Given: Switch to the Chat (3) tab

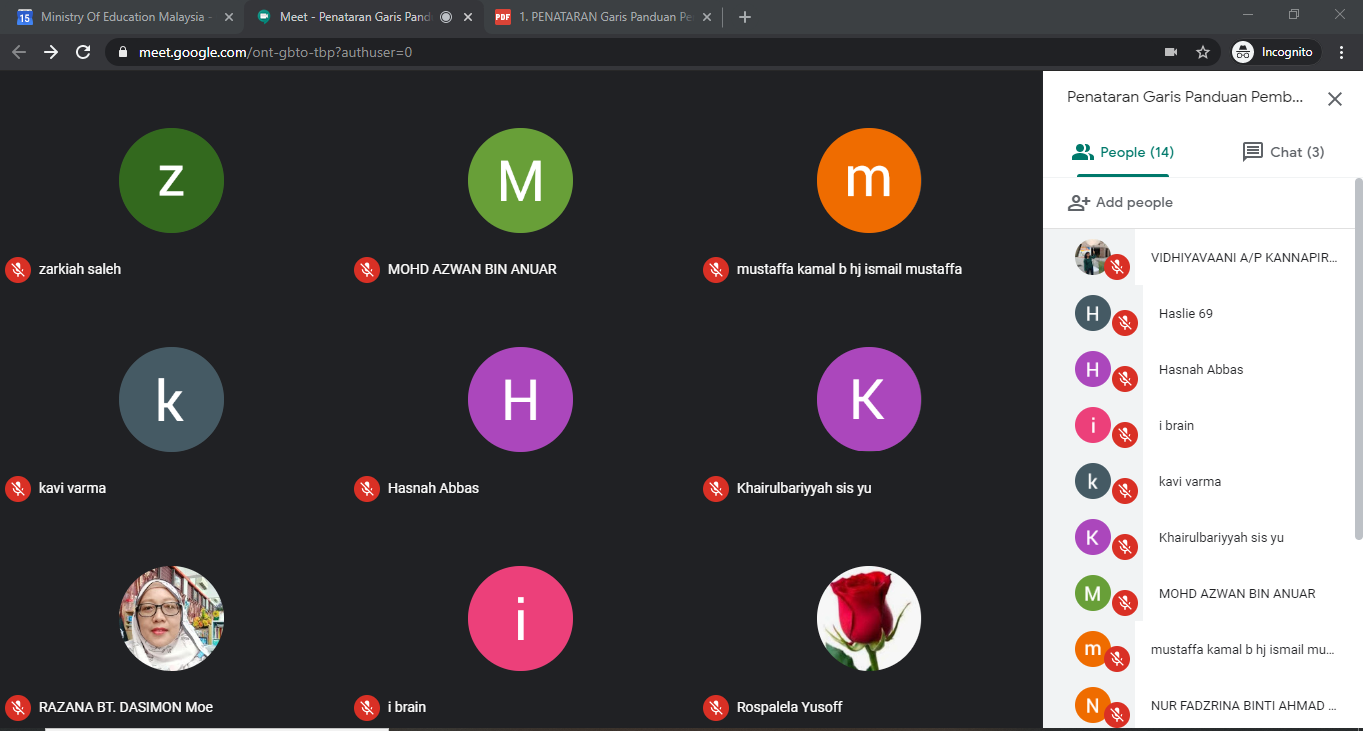Looking at the screenshot, I should coord(1283,152).
